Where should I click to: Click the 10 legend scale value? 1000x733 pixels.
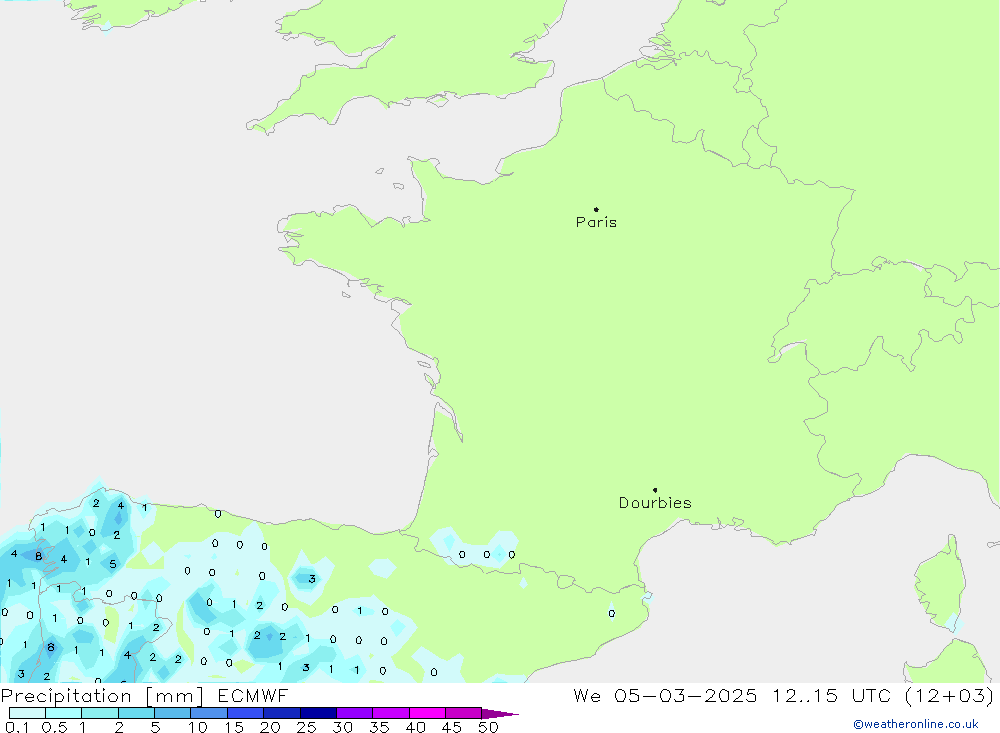coord(198,727)
